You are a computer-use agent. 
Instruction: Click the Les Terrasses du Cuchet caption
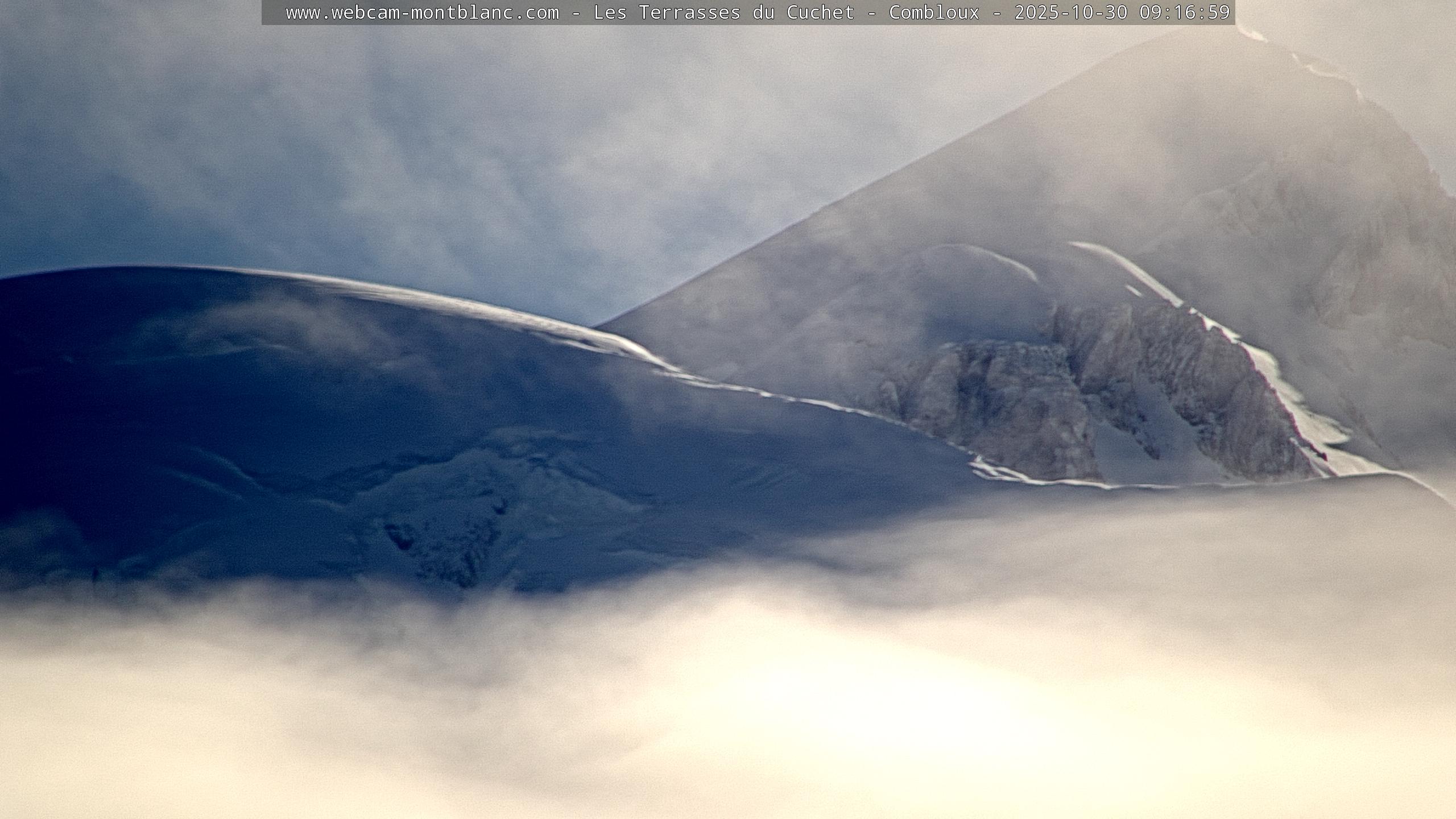(x=723, y=13)
